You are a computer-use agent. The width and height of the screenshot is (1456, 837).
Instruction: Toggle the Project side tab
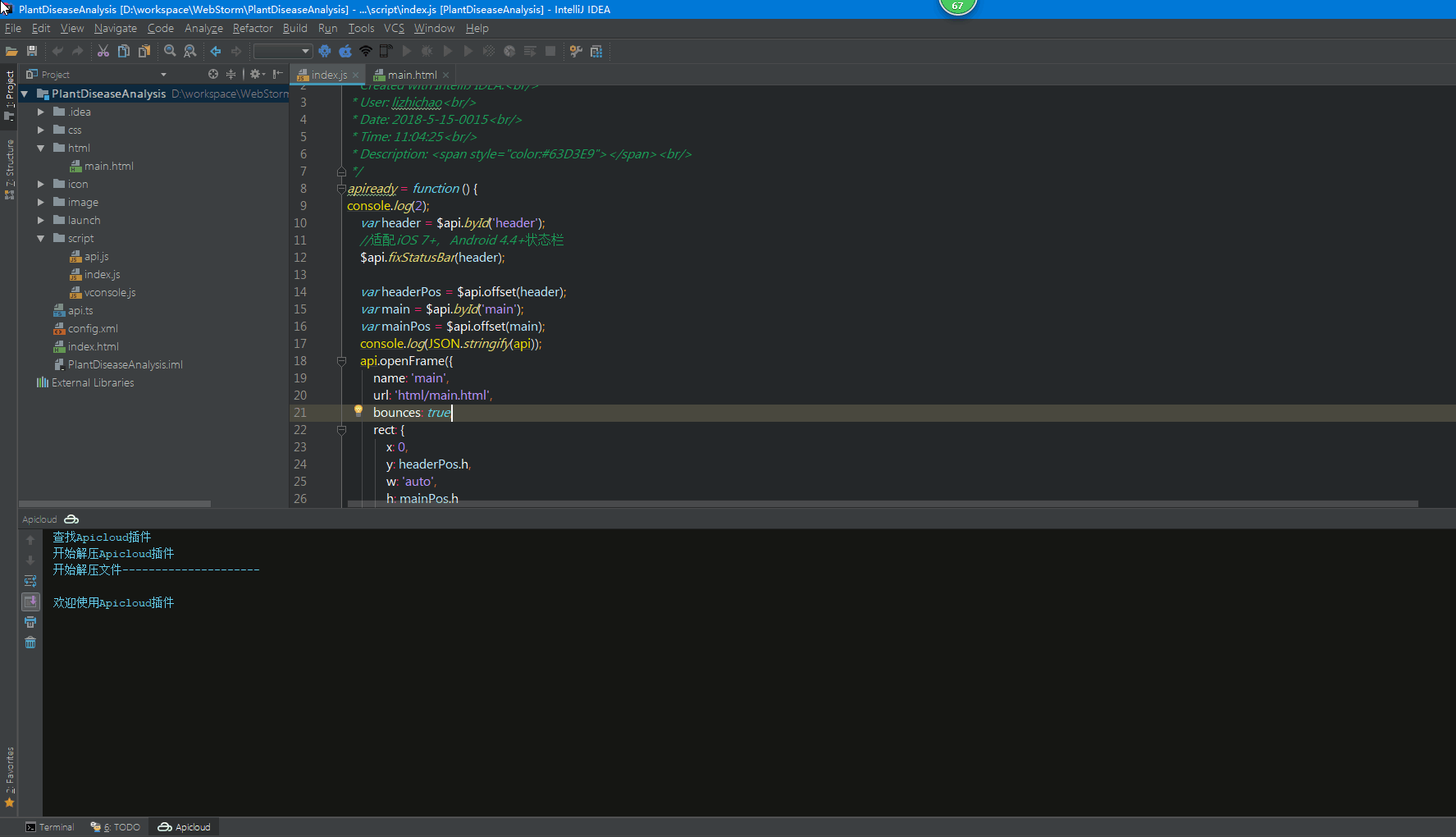(9, 94)
